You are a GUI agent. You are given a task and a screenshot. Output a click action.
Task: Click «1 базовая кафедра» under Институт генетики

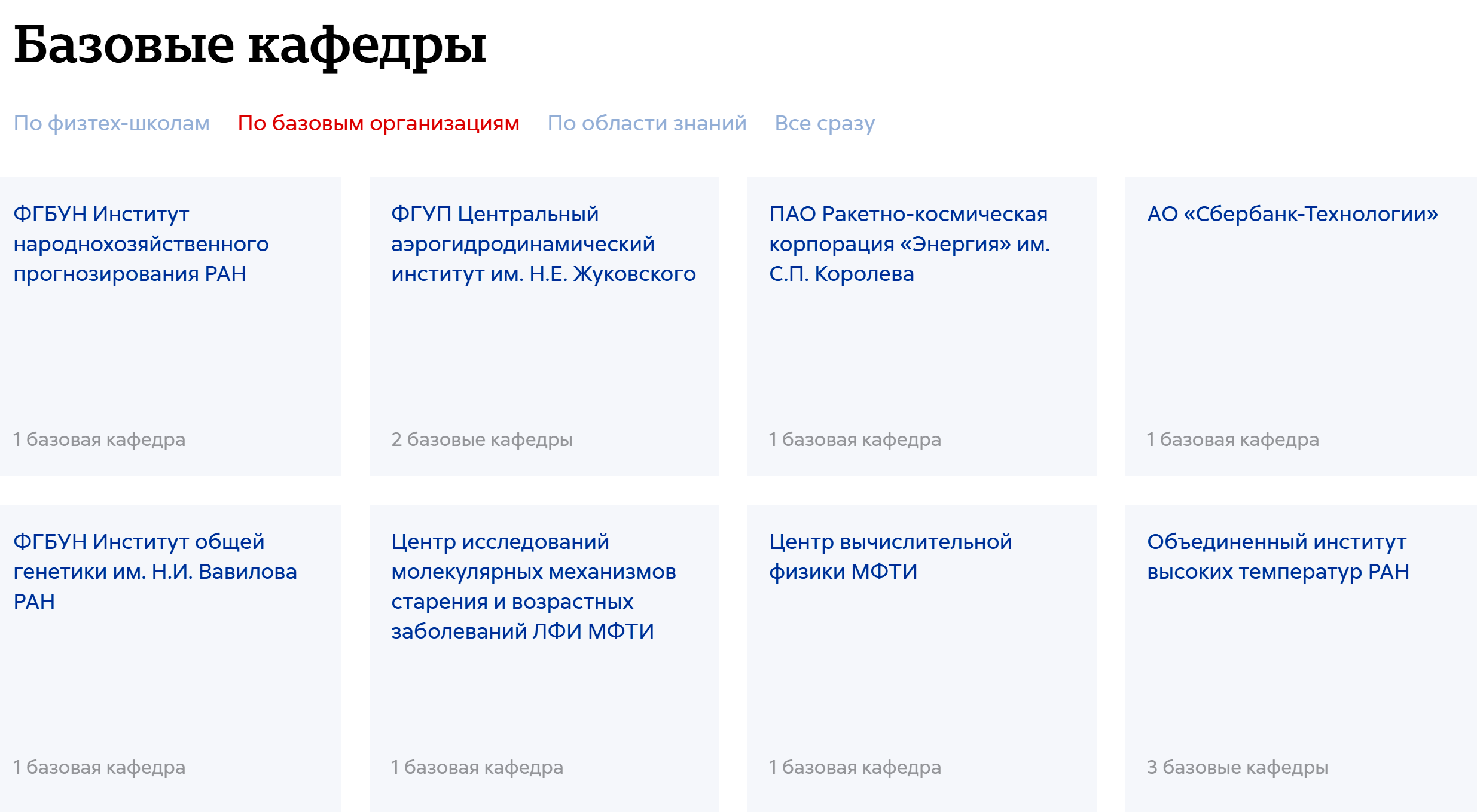101,767
